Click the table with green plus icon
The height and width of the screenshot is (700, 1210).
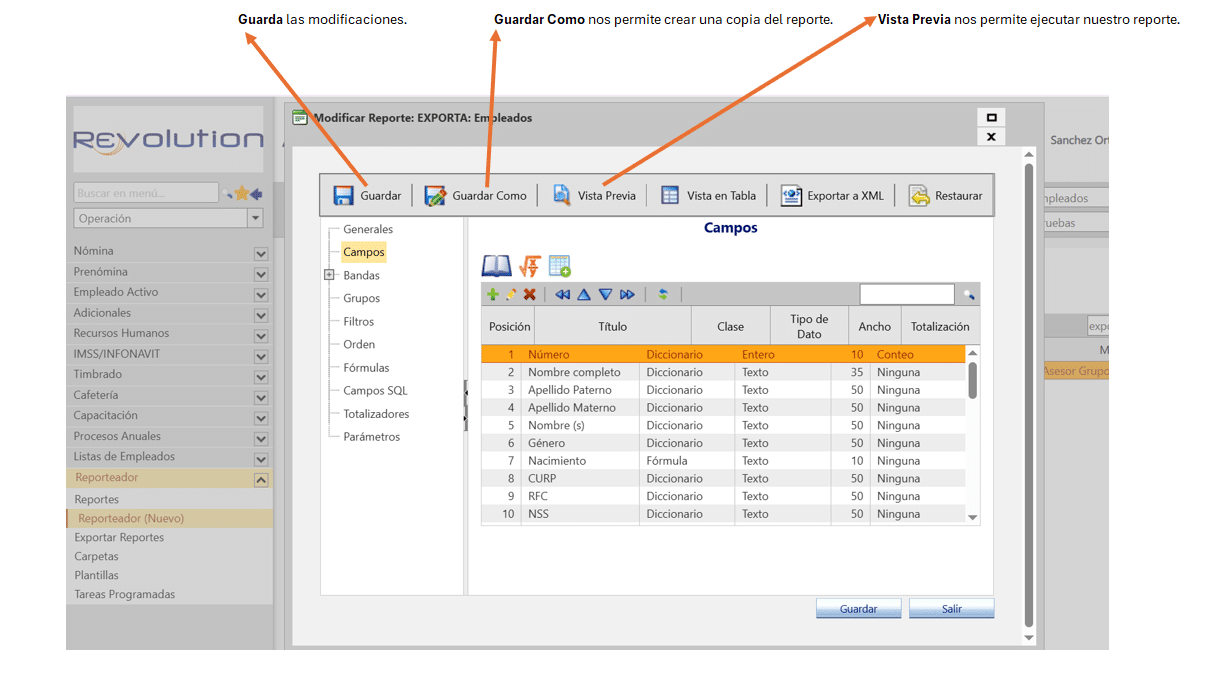pyautogui.click(x=559, y=266)
